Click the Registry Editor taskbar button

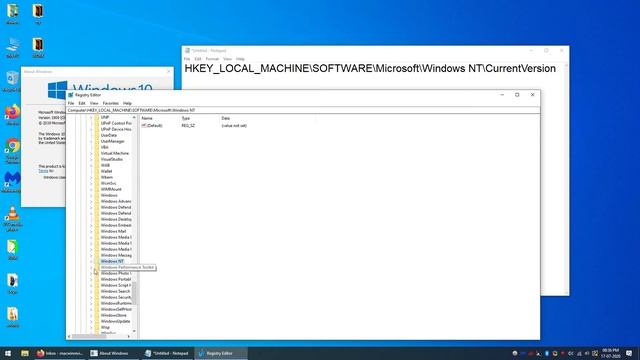tap(220, 353)
